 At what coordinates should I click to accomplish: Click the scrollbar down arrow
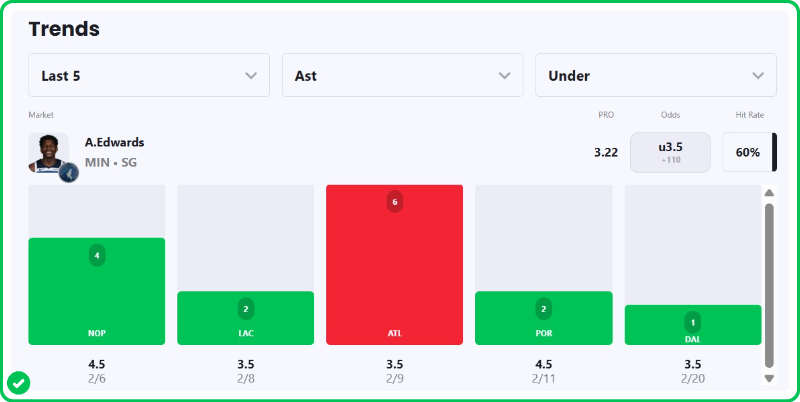(769, 378)
